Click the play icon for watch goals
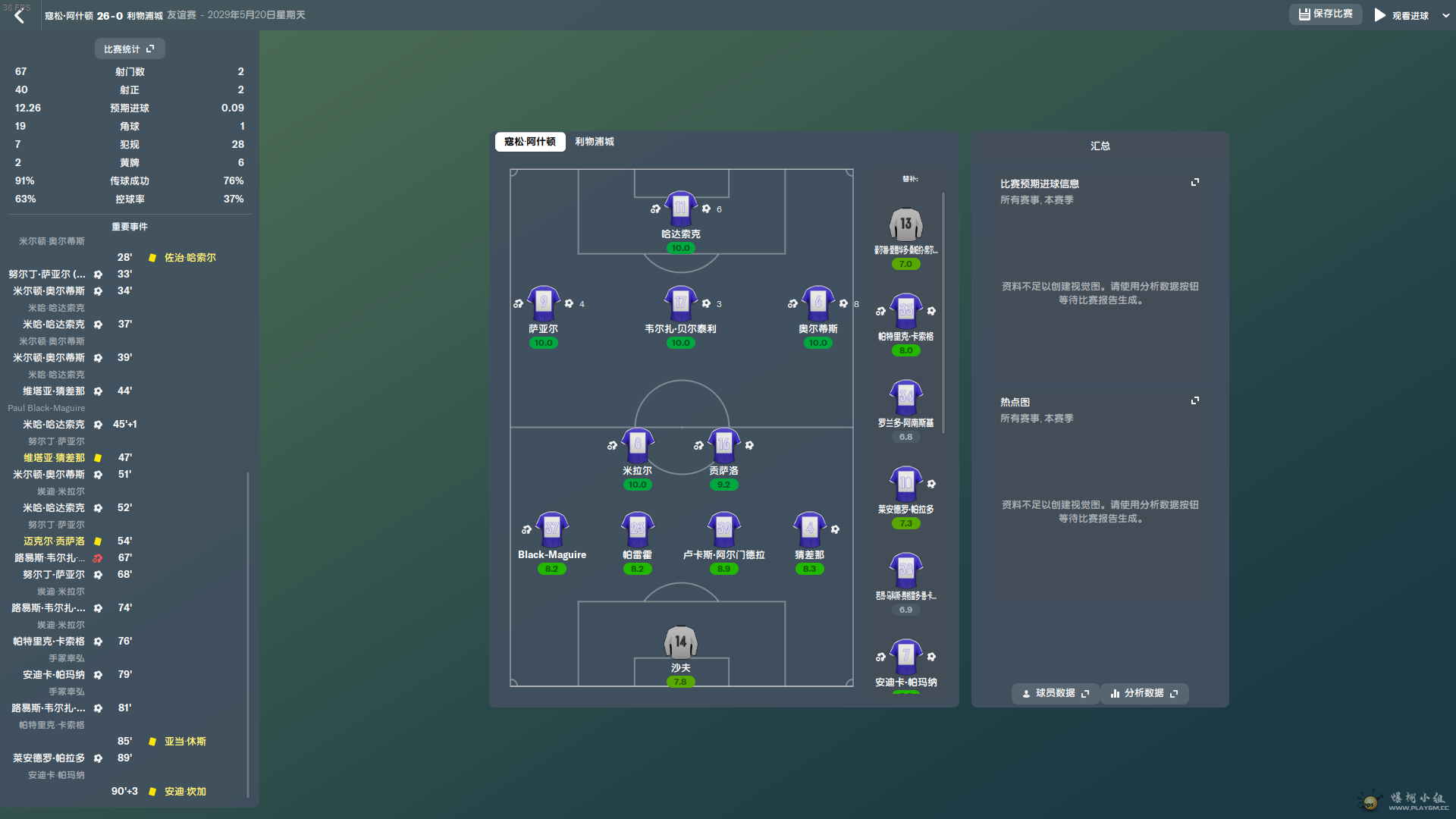Screen dimensions: 1456x819 pos(1379,15)
